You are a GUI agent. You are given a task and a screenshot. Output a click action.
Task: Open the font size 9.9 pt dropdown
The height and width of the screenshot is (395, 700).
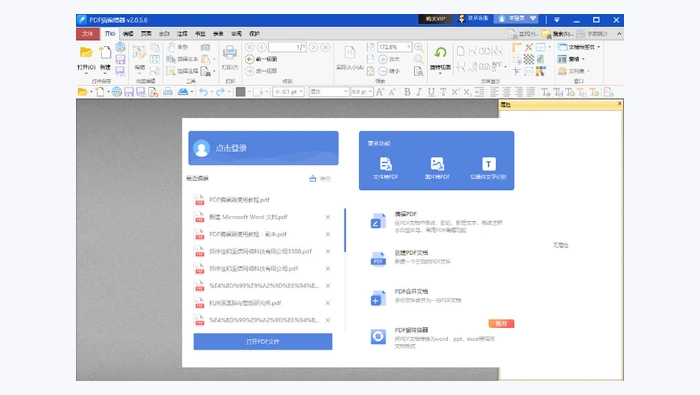pyautogui.click(x=370, y=92)
